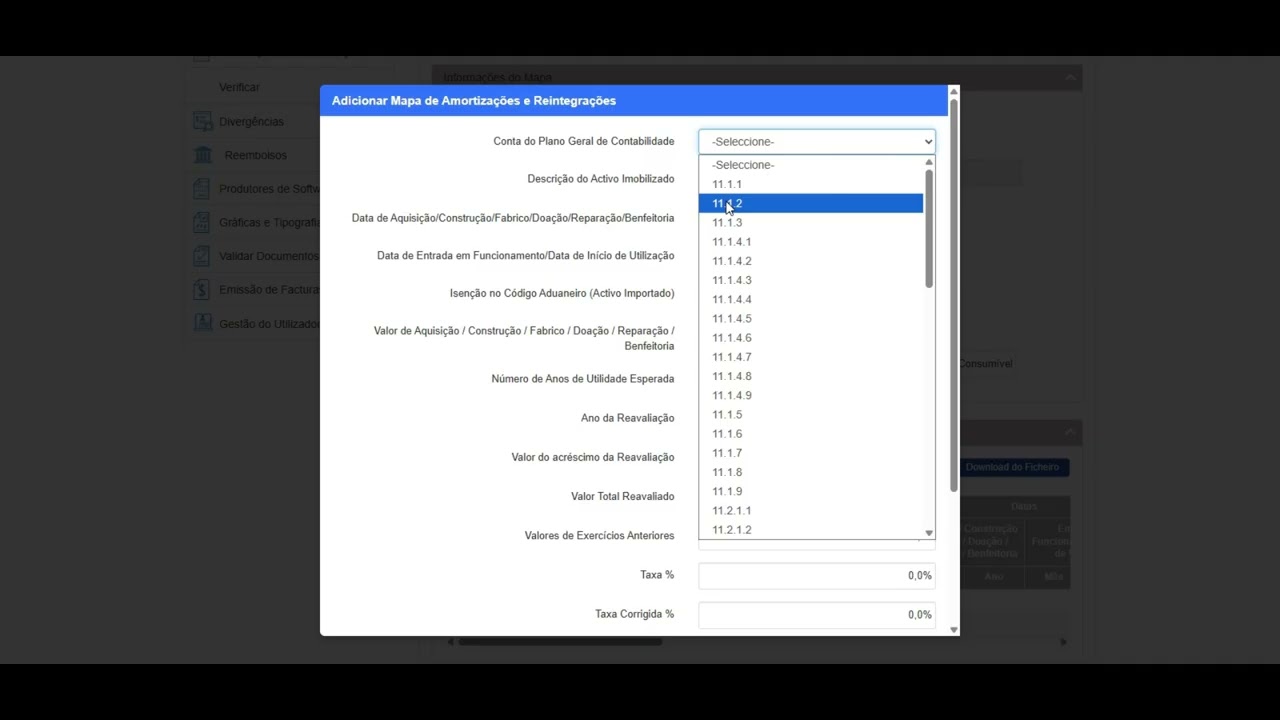Select account 11.1.4.3 option
The width and height of the screenshot is (1280, 720).
tap(810, 280)
